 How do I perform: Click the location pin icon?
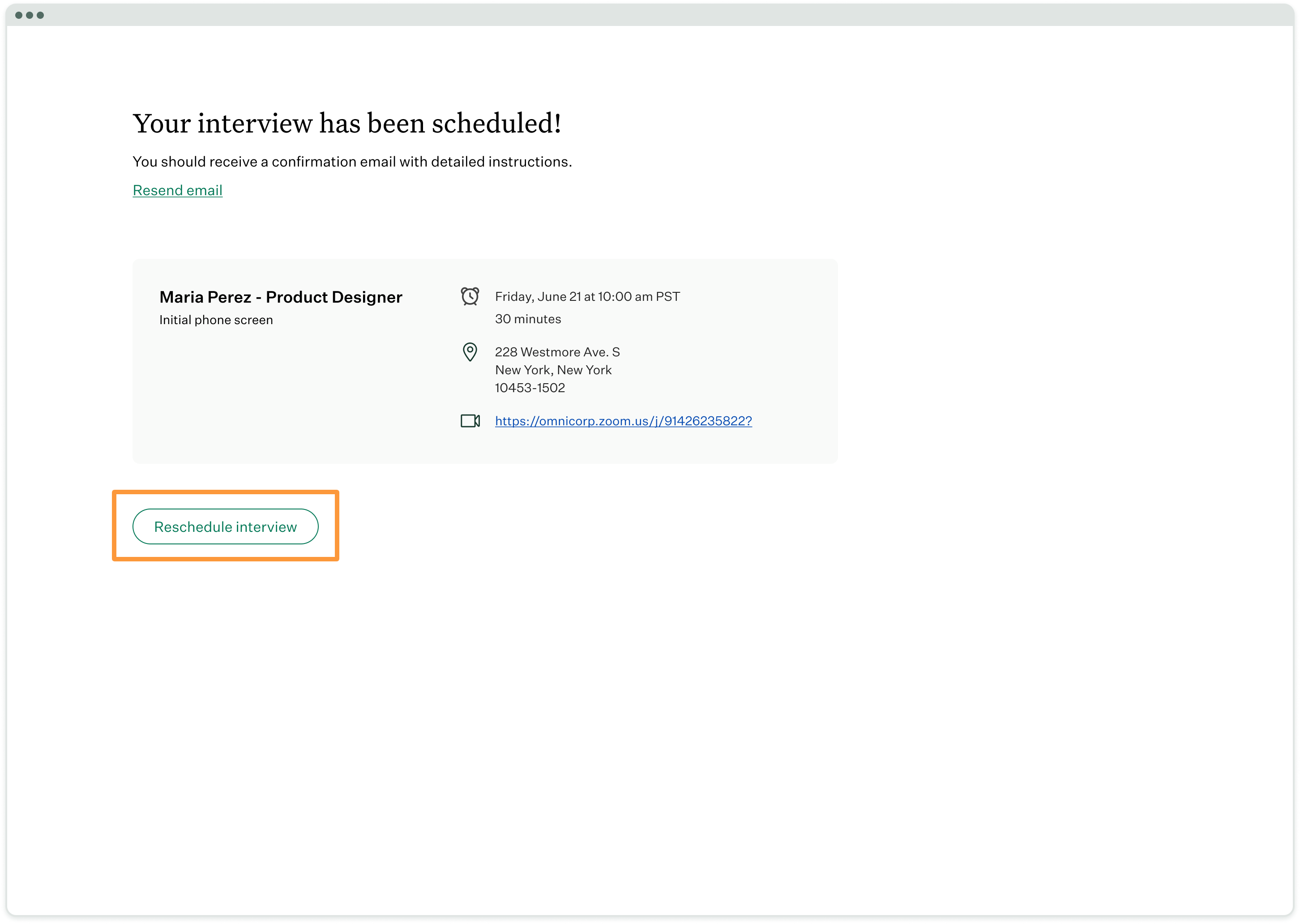tap(470, 352)
